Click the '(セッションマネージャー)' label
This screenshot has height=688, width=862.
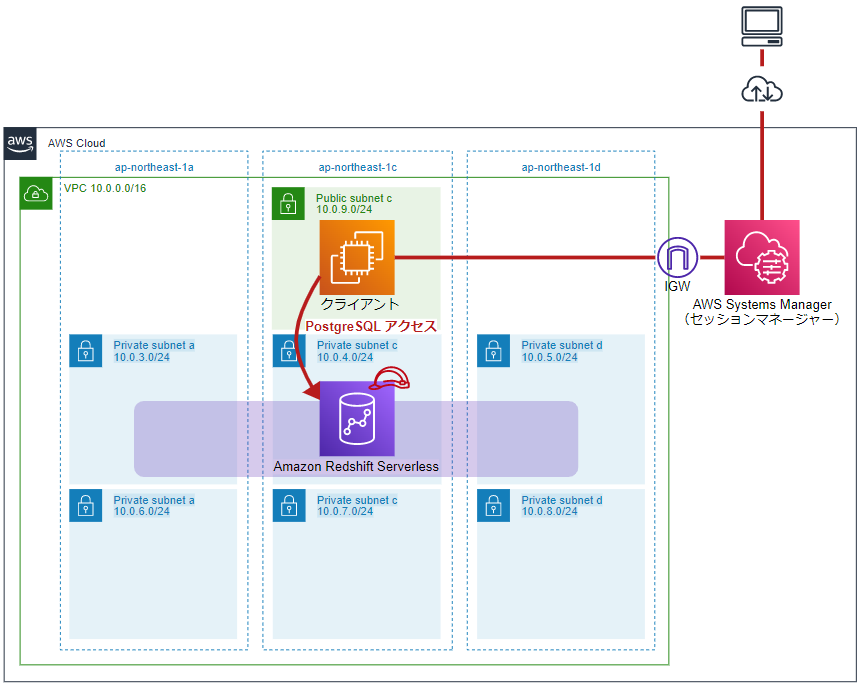coord(762,320)
